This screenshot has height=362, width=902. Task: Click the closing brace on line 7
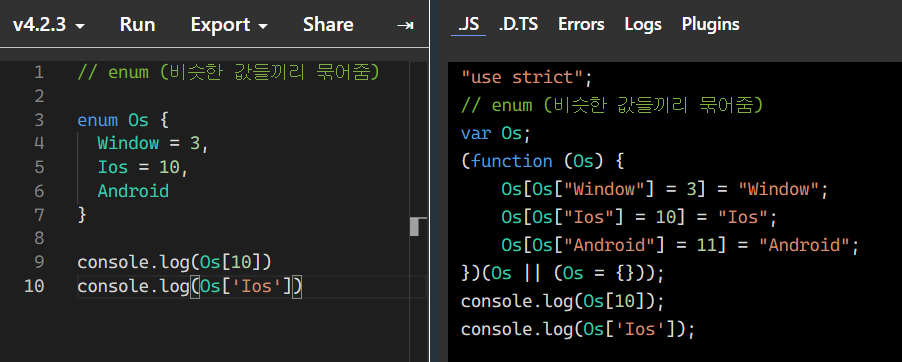coord(82,215)
